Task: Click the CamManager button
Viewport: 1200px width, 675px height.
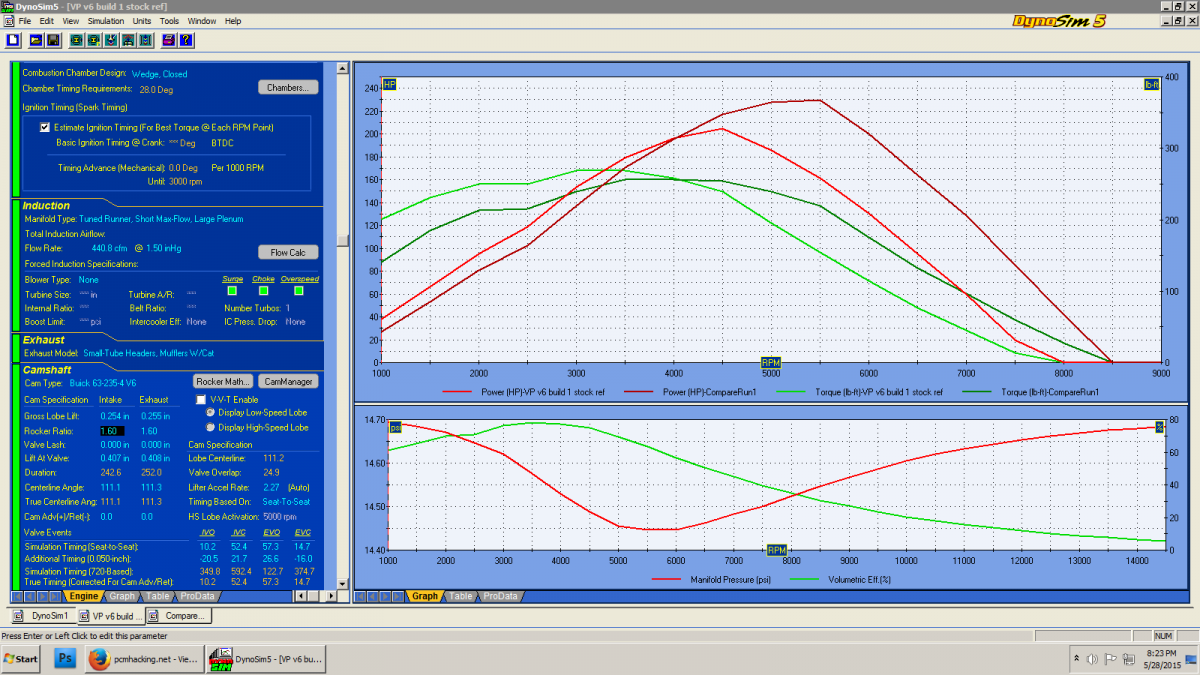Action: tap(288, 381)
